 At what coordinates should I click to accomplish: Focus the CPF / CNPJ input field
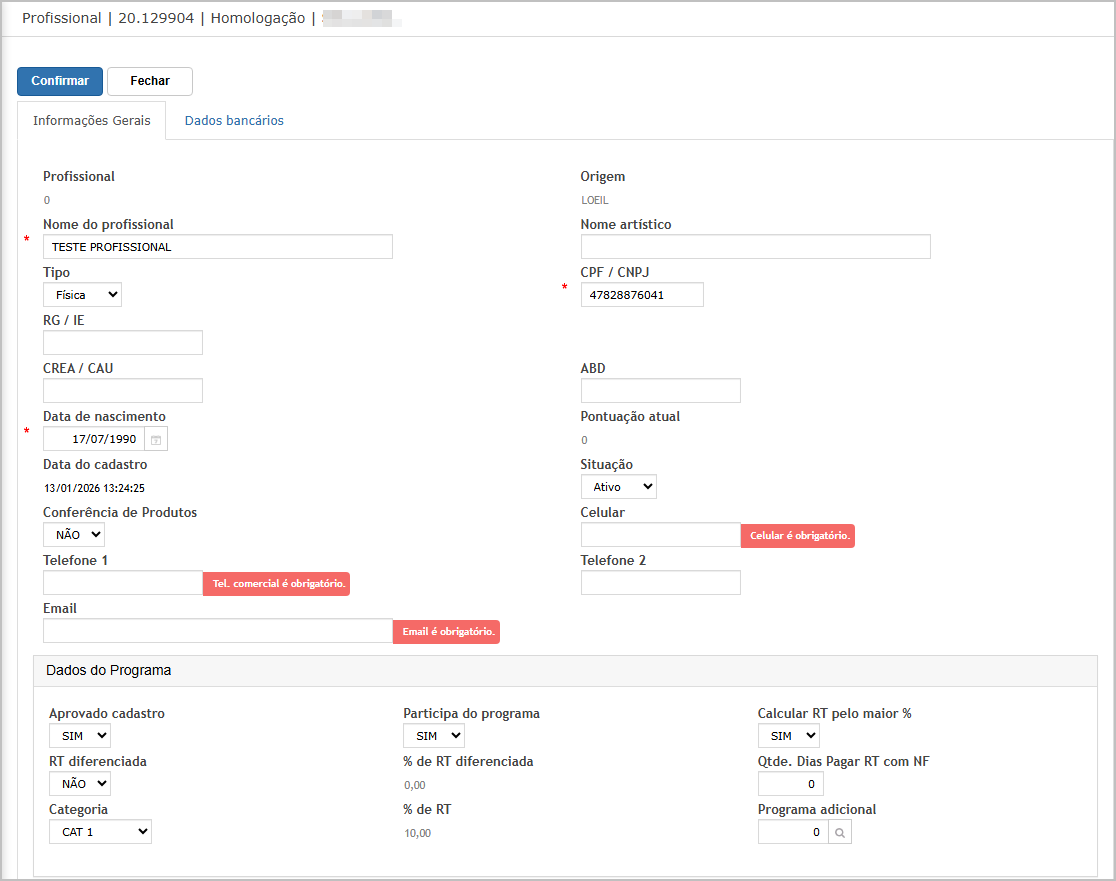(642, 295)
